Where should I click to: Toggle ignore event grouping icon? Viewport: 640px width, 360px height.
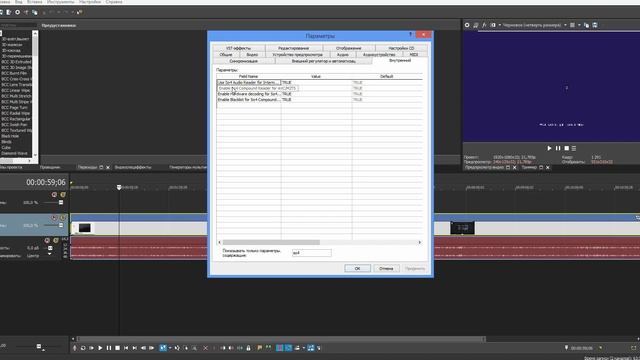[x=318, y=348]
